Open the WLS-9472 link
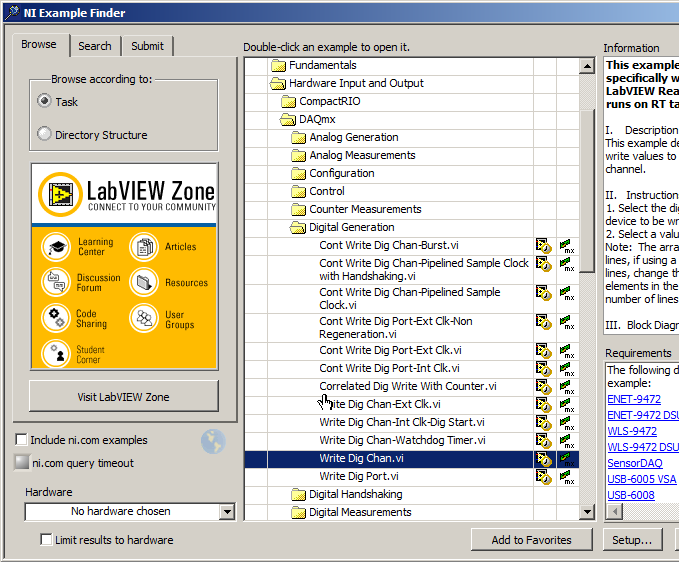Viewport: 679px width, 562px height. click(x=632, y=431)
